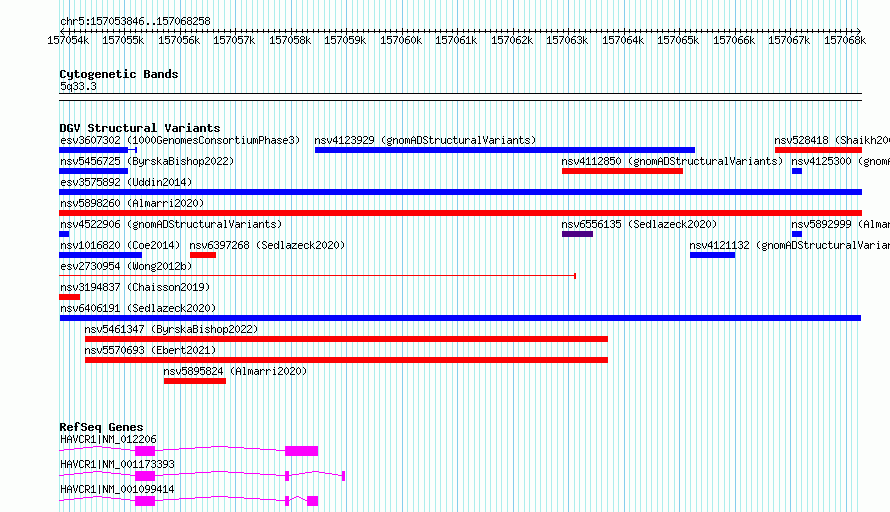
Task: Click the nsv5456725 blue bar
Action: tap(94, 171)
